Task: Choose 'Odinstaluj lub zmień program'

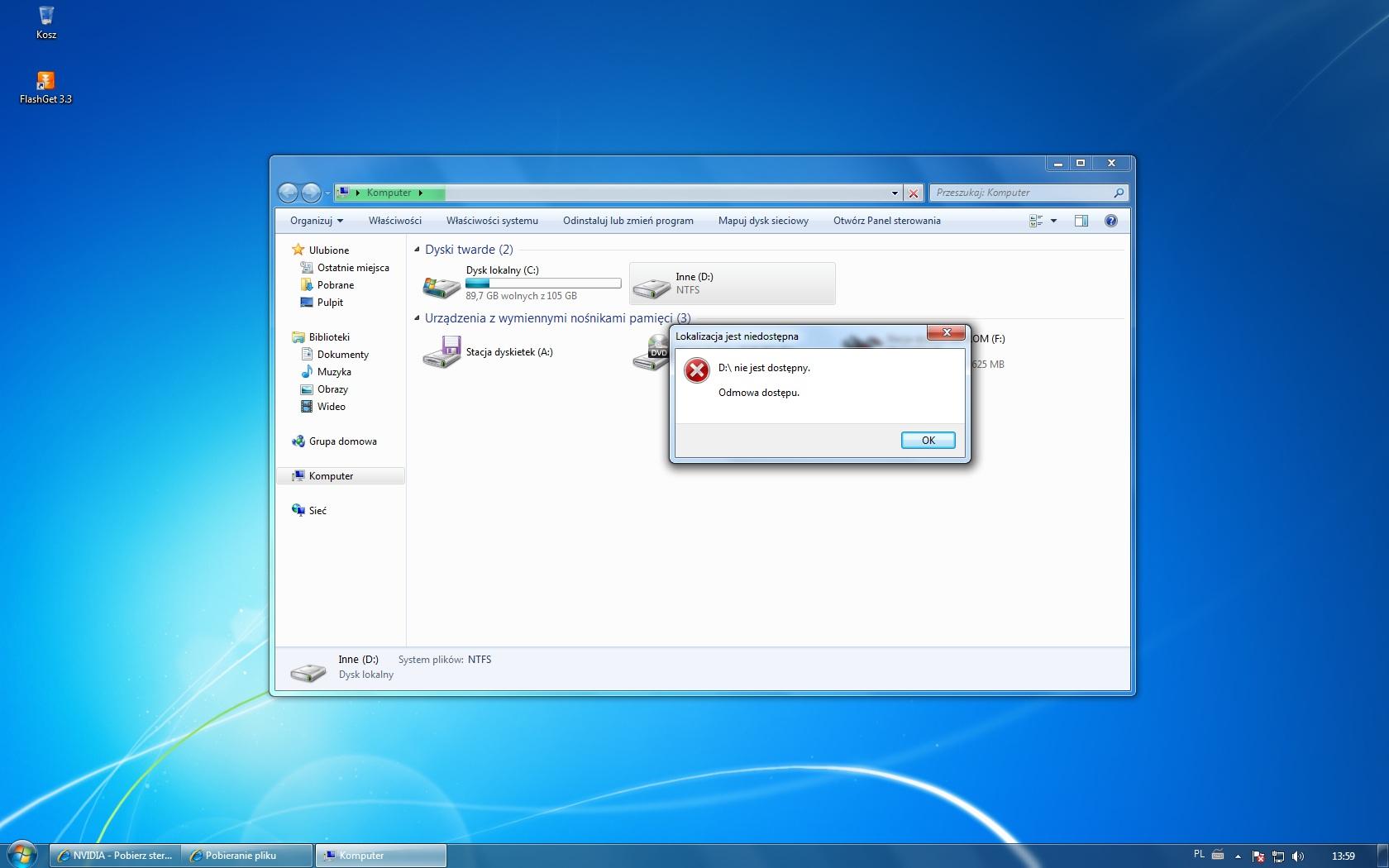Action: coord(628,221)
